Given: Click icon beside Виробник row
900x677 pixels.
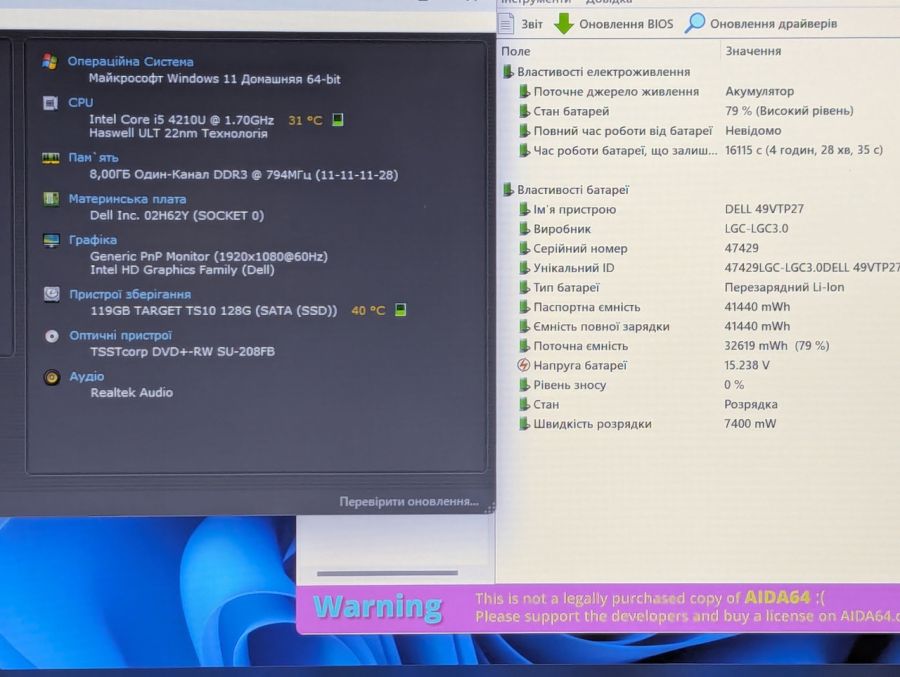Looking at the screenshot, I should click(524, 229).
